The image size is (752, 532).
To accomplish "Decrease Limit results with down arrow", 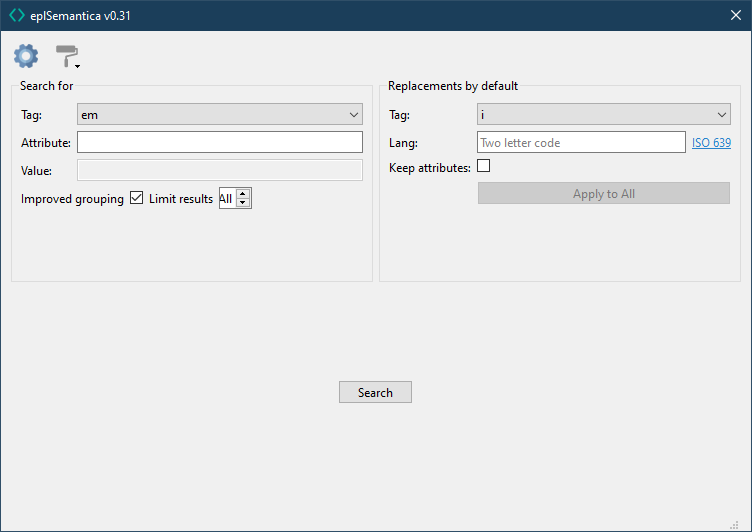I will [243, 202].
